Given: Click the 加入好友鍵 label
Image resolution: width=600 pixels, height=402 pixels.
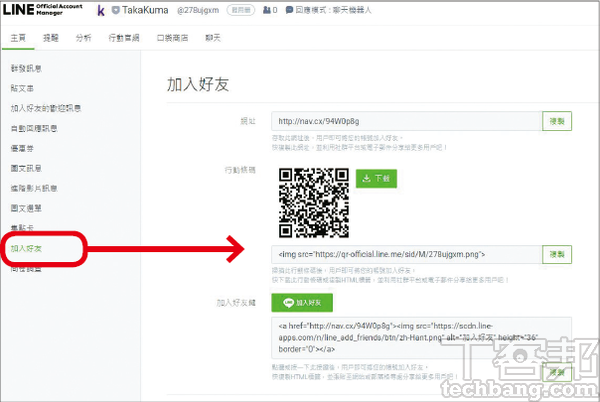Looking at the screenshot, I should [x=236, y=303].
